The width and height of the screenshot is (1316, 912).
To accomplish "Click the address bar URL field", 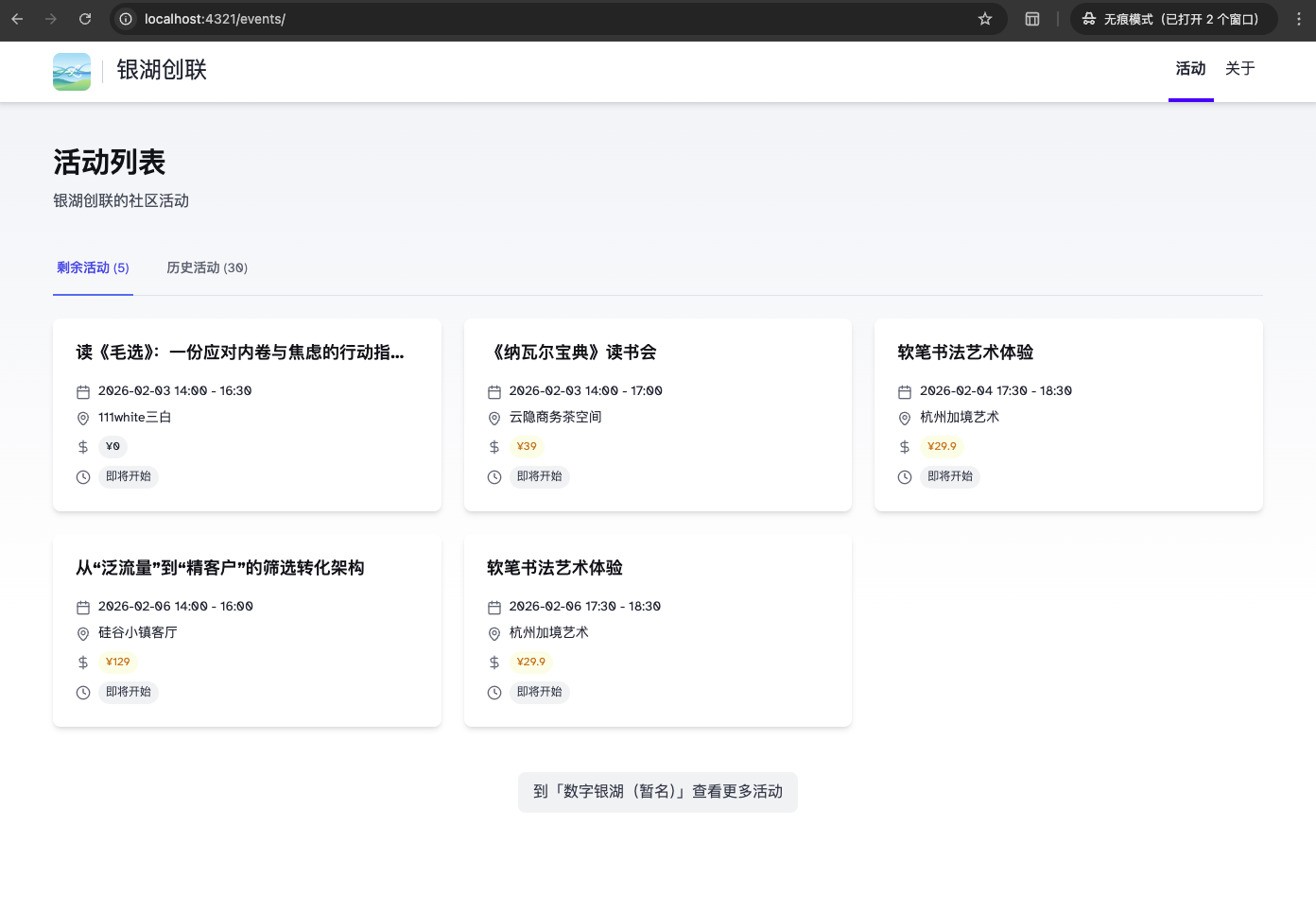I will pos(548,19).
